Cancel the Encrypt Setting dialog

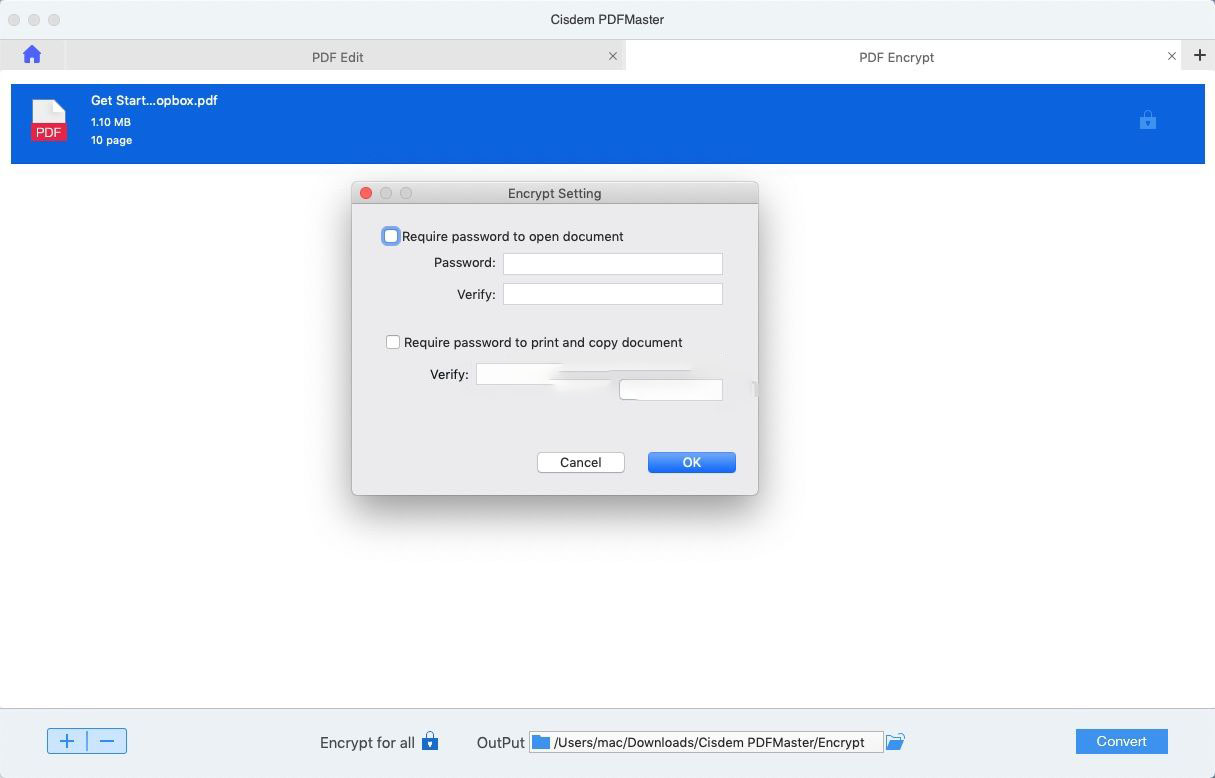pos(580,462)
